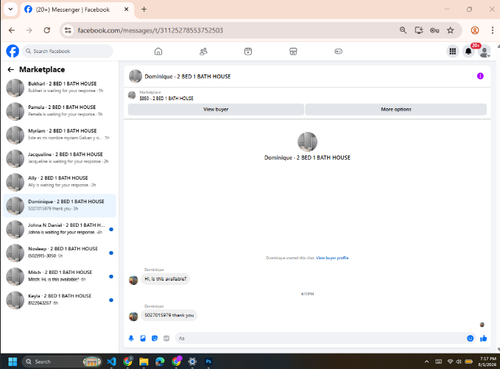Open the tab search dropdown arrow
Image resolution: width=500 pixels, height=369 pixels.
(11, 9)
